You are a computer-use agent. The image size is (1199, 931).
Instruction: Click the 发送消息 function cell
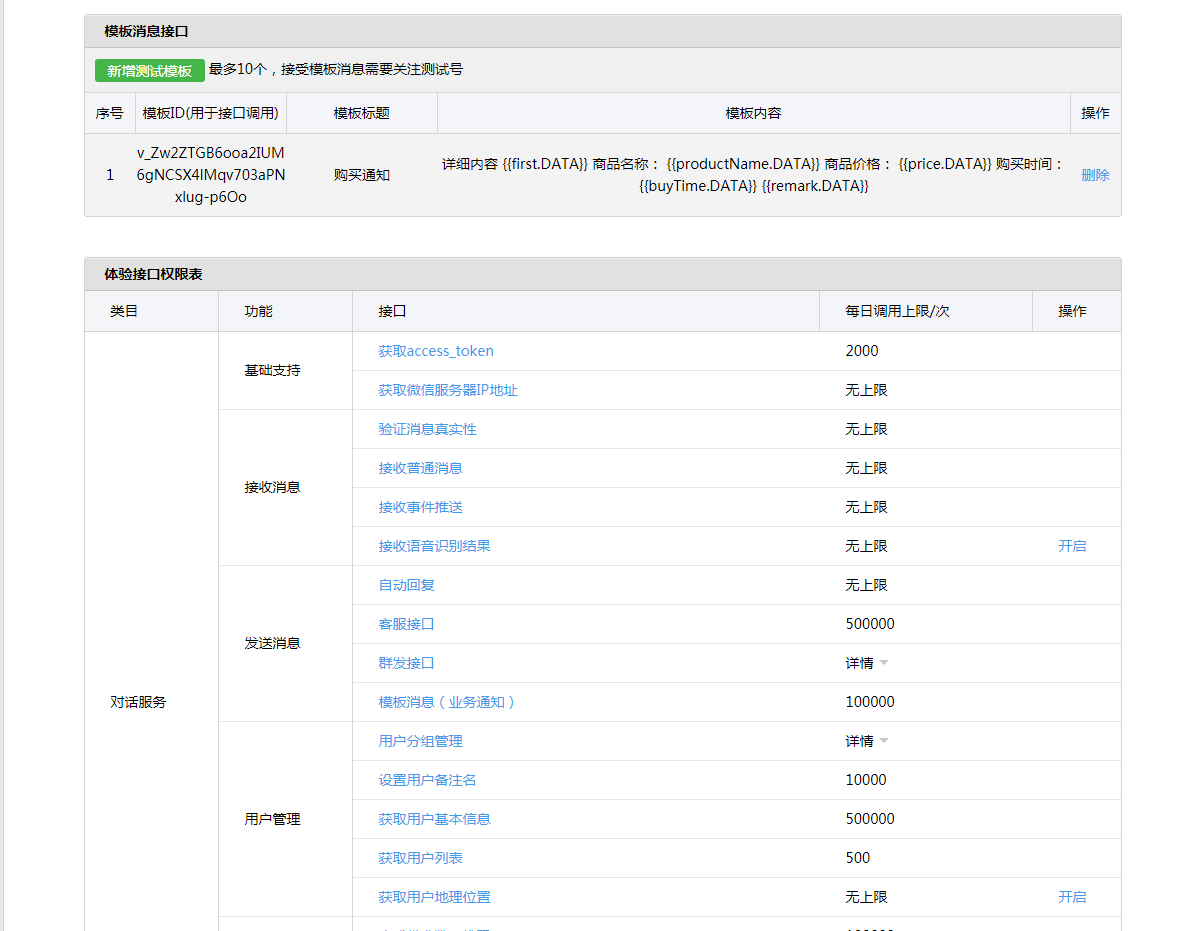pos(272,644)
